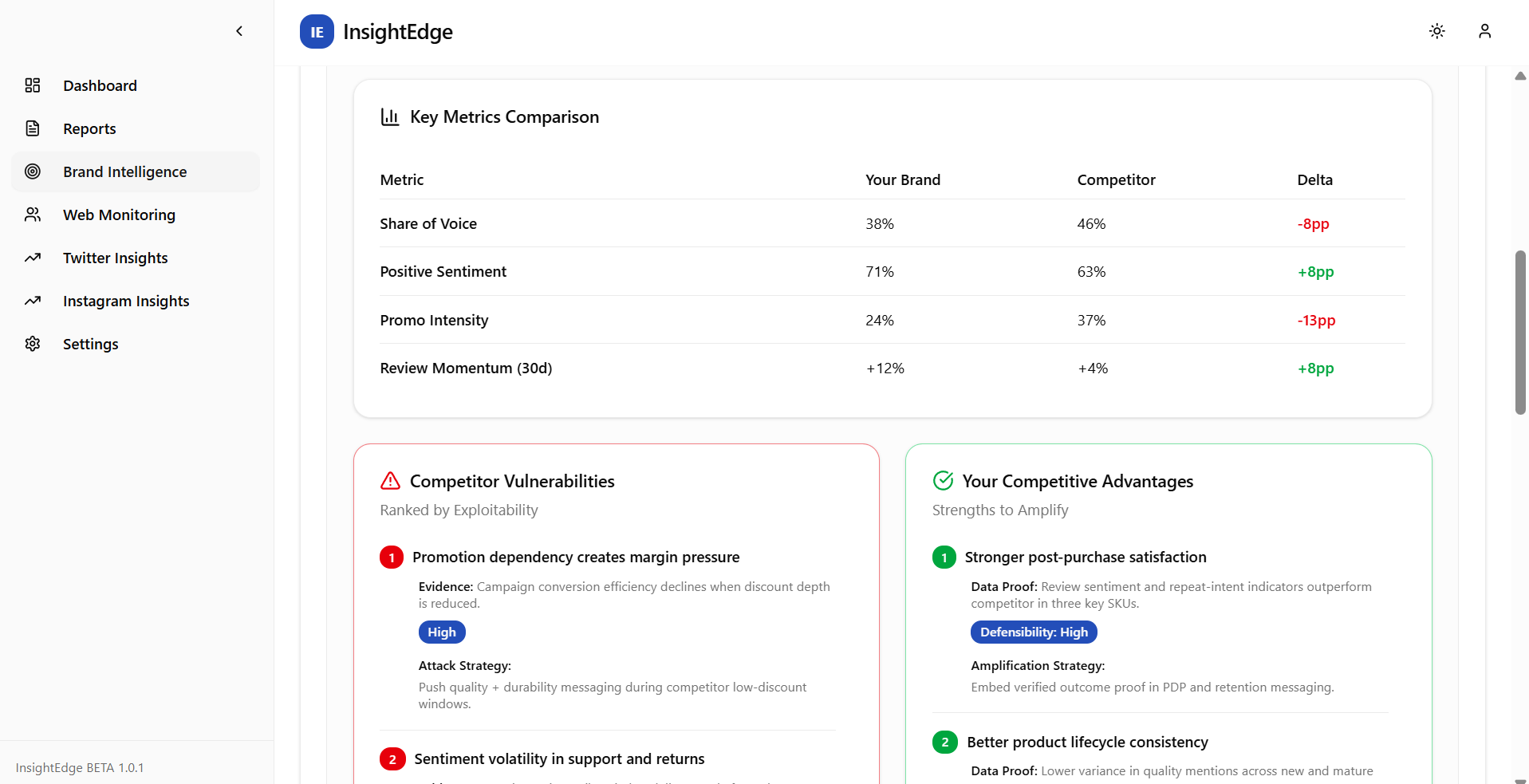Select the Reports document icon

pyautogui.click(x=32, y=128)
